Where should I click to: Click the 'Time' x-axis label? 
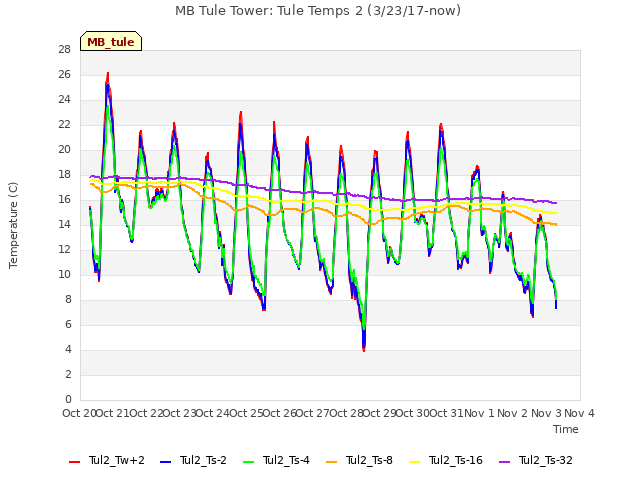pyautogui.click(x=566, y=429)
